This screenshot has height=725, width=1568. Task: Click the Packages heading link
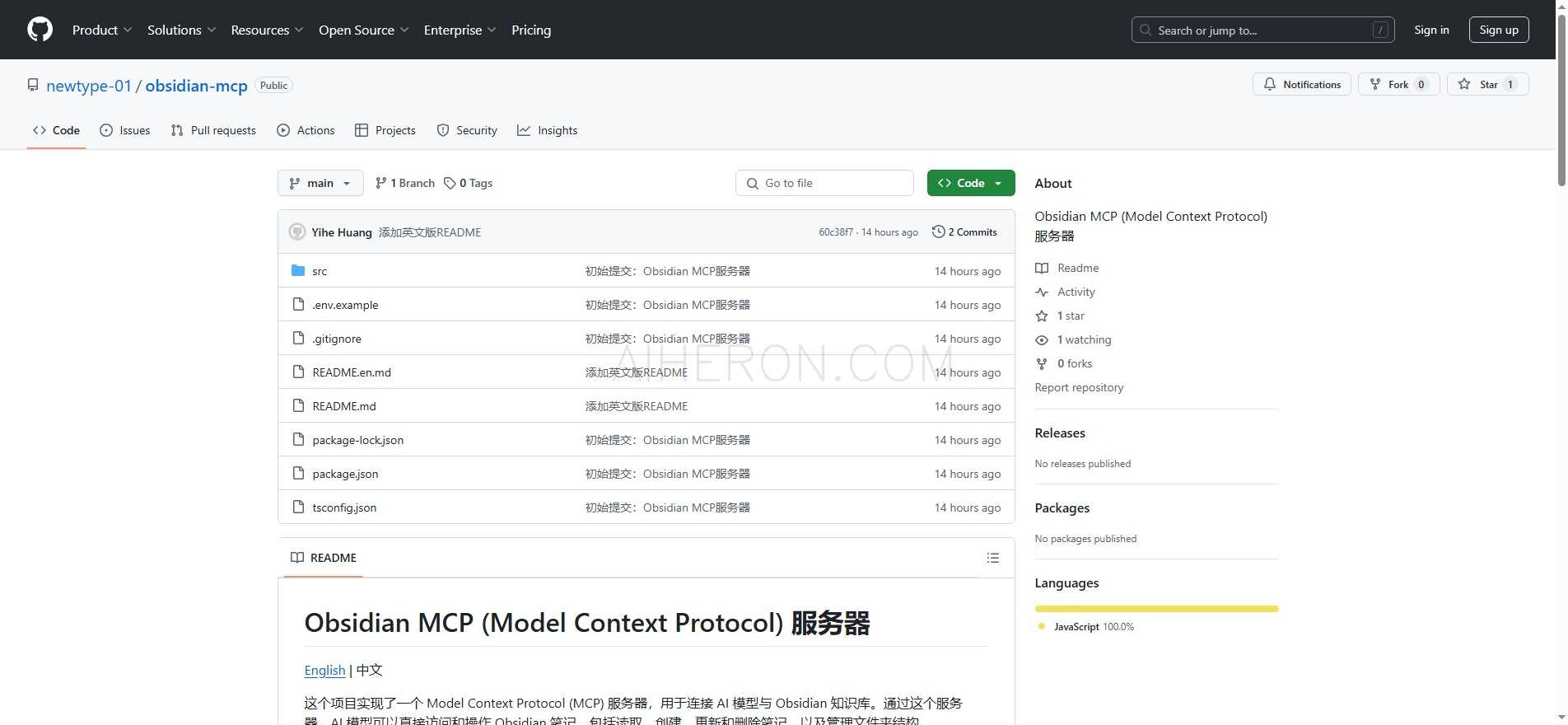point(1062,508)
